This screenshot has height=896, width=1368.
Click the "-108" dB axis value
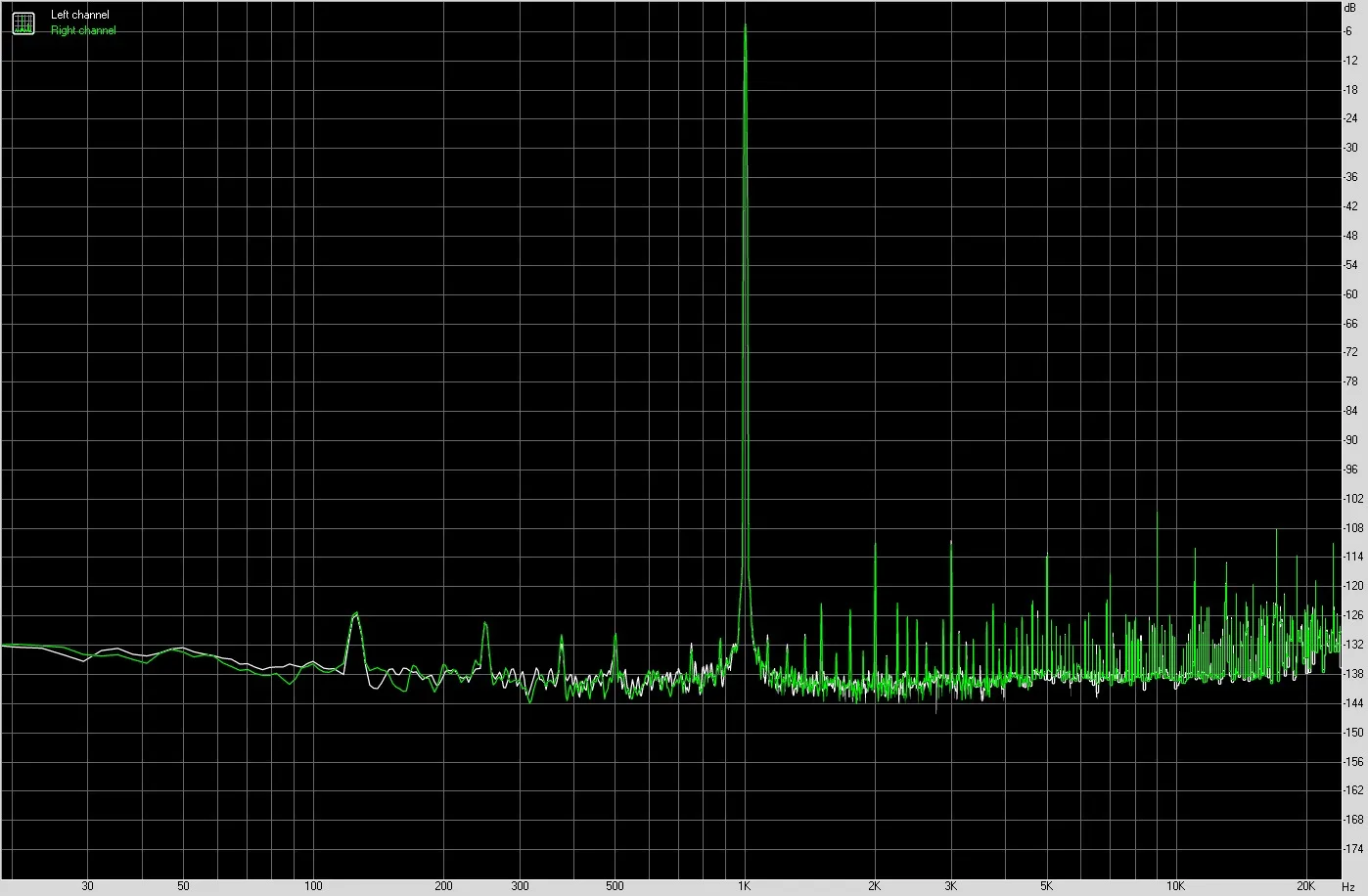tap(1353, 528)
